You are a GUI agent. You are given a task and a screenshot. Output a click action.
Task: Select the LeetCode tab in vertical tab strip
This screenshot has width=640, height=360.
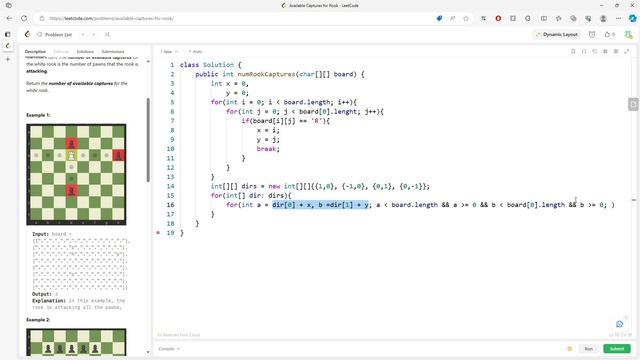click(8, 46)
